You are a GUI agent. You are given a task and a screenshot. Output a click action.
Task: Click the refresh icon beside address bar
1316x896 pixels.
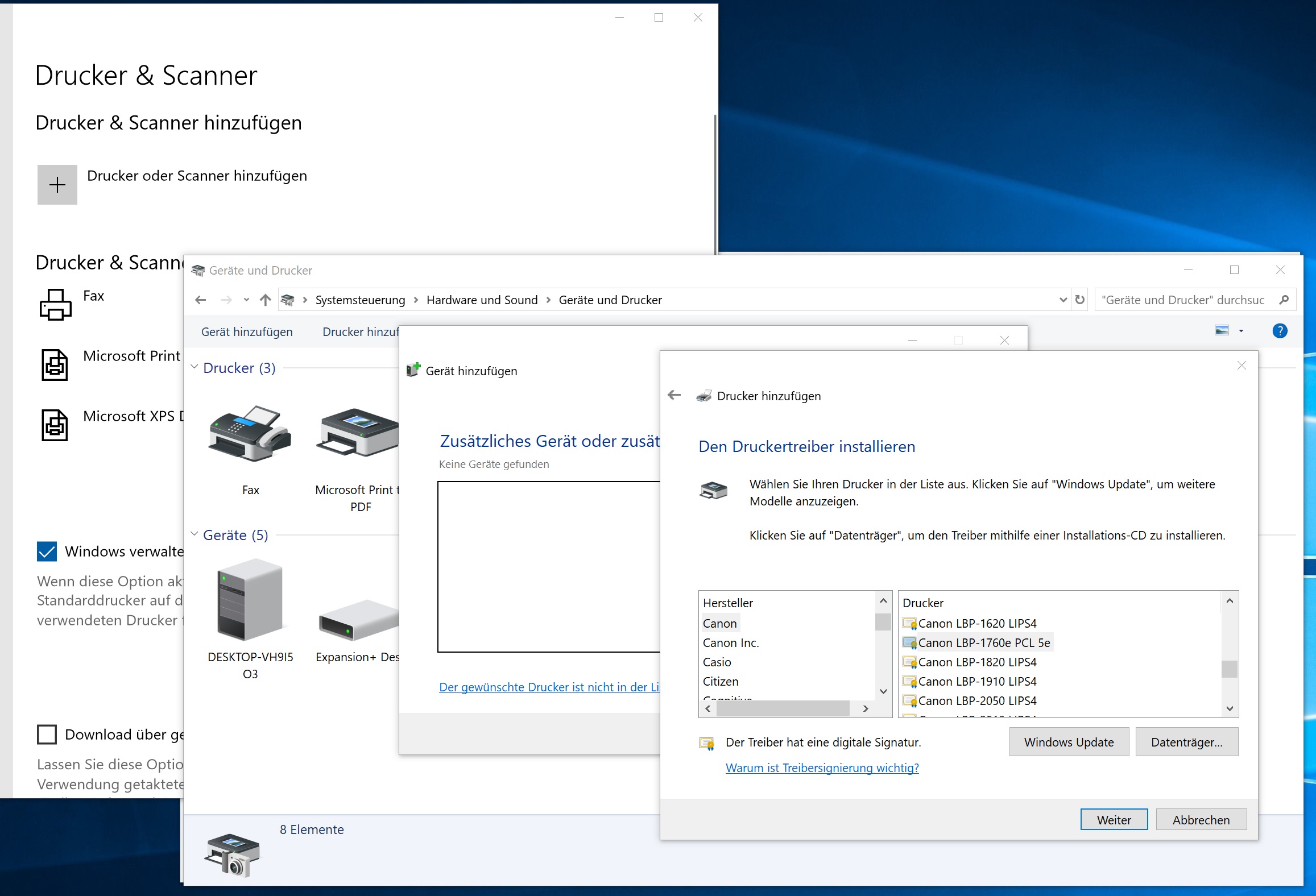click(1080, 300)
